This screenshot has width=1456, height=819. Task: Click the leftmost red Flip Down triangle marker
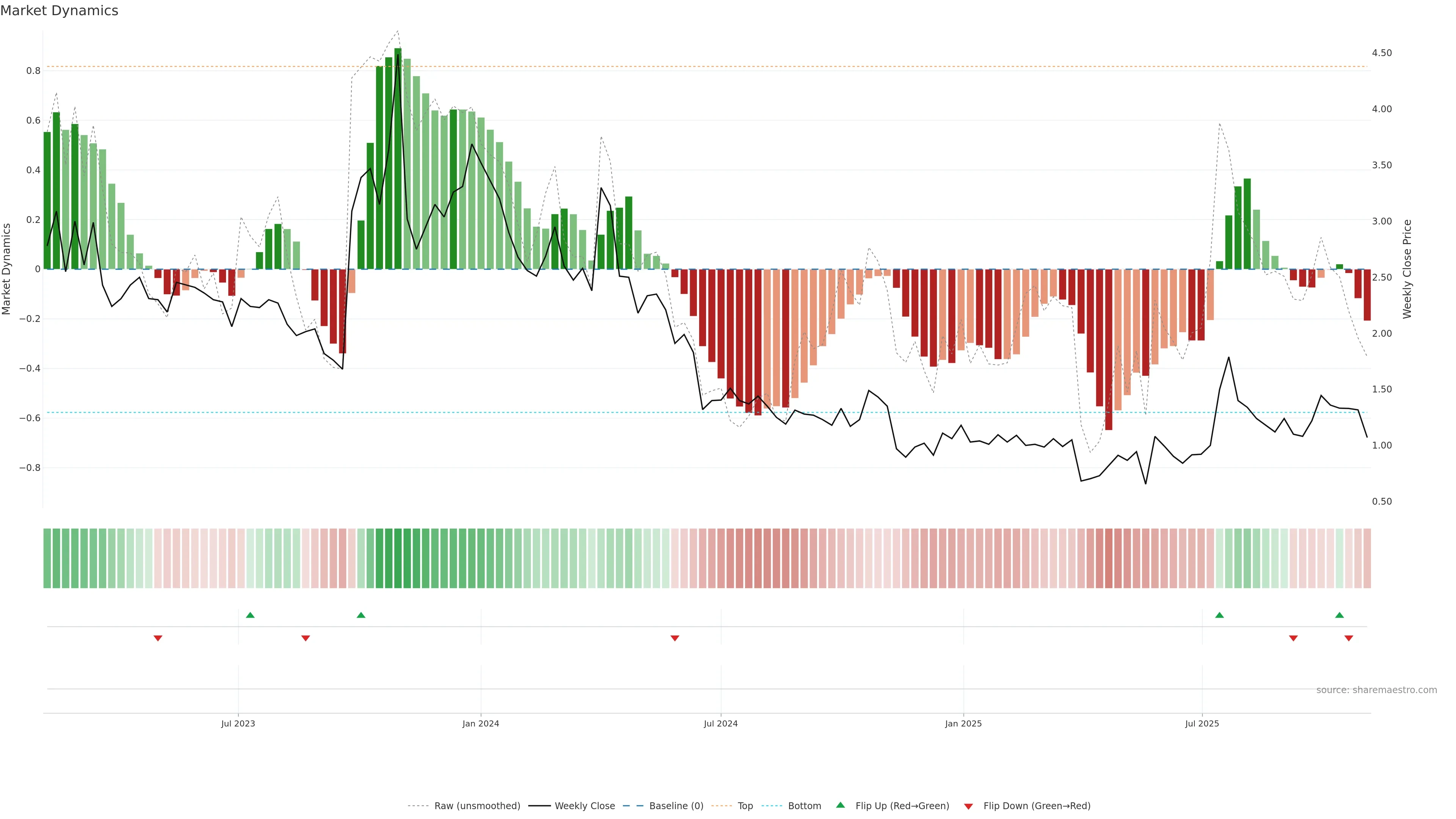tap(158, 638)
